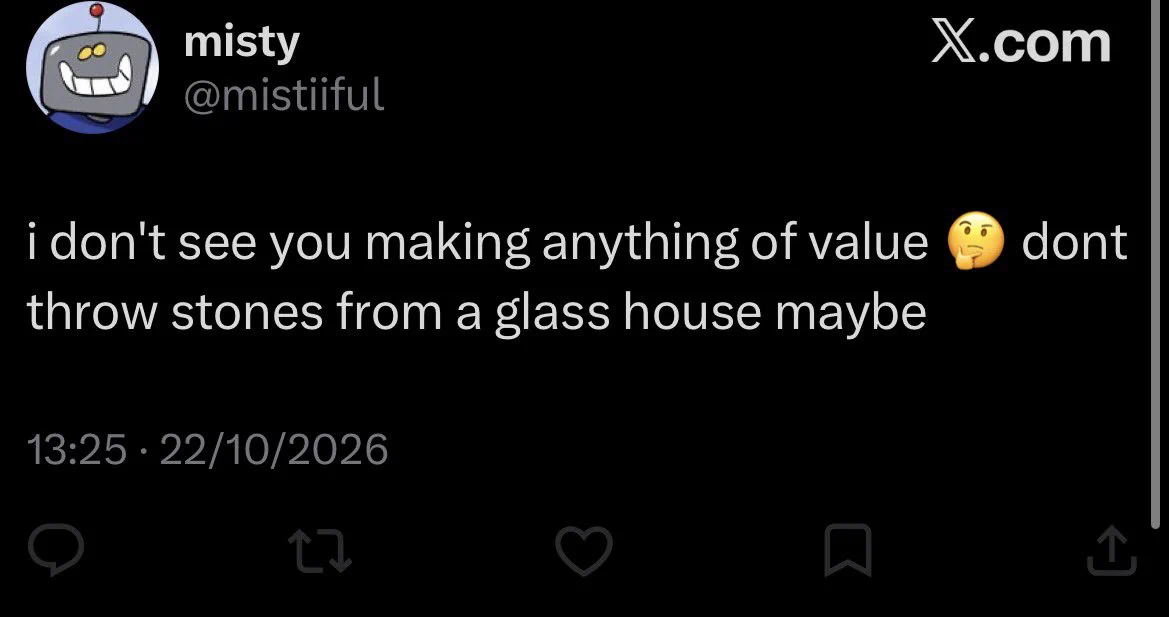The height and width of the screenshot is (617, 1169).
Task: Click the word dont ending the first line
Action: pyautogui.click(x=1074, y=242)
